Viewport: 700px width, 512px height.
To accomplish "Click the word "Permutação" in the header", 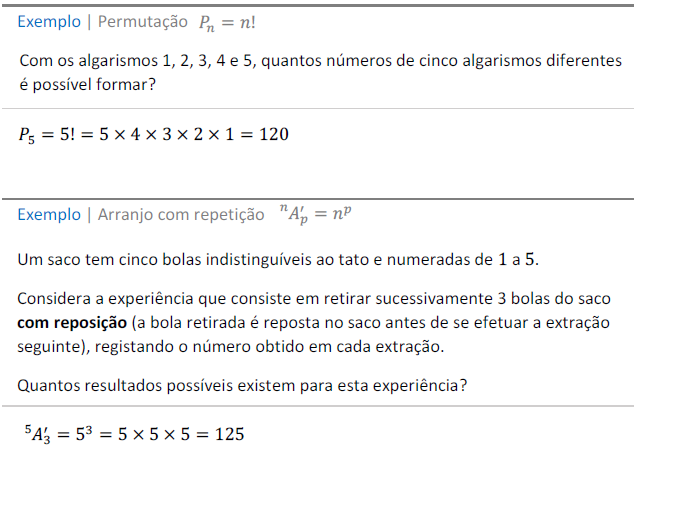I will (143, 21).
